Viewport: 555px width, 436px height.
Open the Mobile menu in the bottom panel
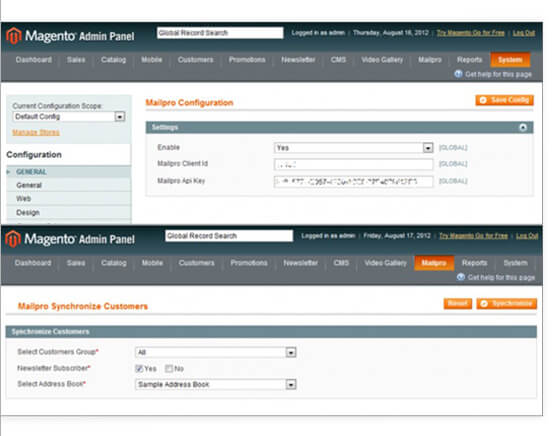click(x=153, y=263)
